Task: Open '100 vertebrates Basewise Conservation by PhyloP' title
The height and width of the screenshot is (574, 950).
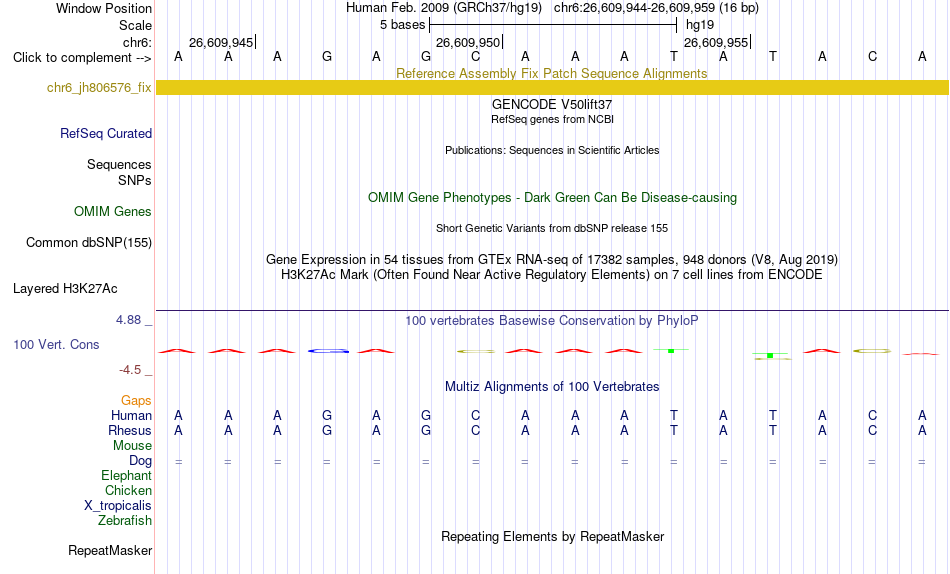Action: (x=552, y=321)
